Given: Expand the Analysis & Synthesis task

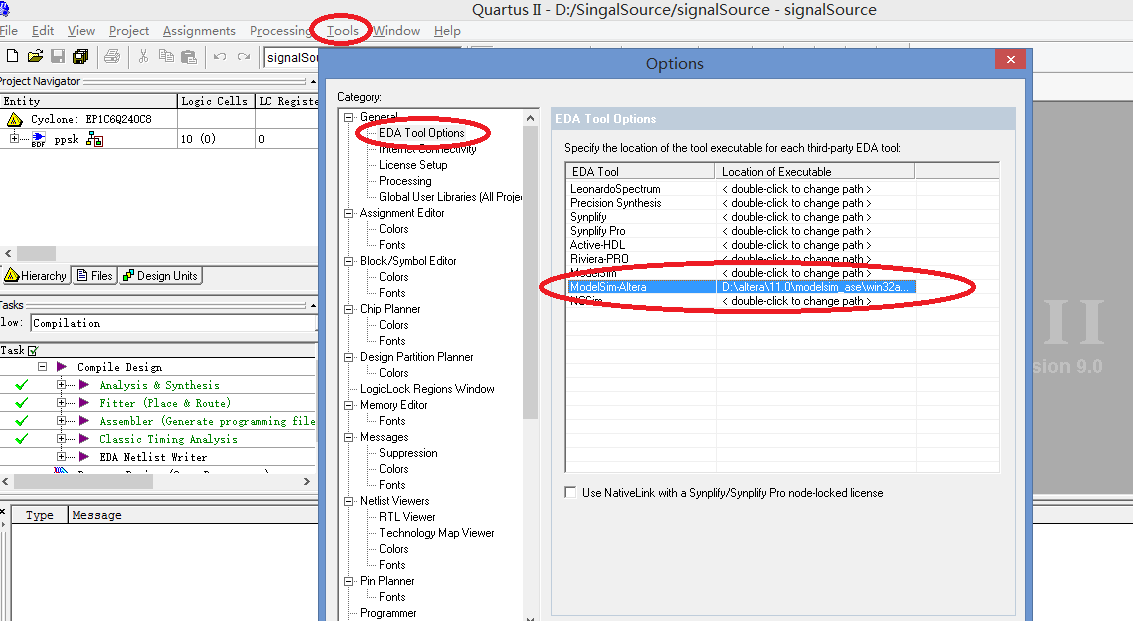Looking at the screenshot, I should coord(61,385).
